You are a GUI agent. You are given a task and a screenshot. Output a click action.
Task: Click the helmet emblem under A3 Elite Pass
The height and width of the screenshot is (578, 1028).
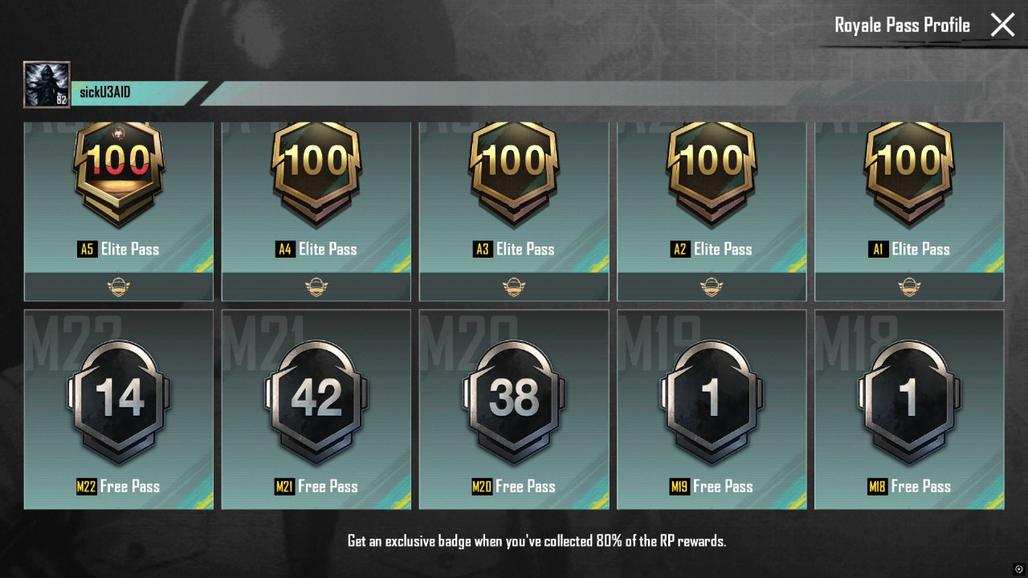pyautogui.click(x=513, y=287)
